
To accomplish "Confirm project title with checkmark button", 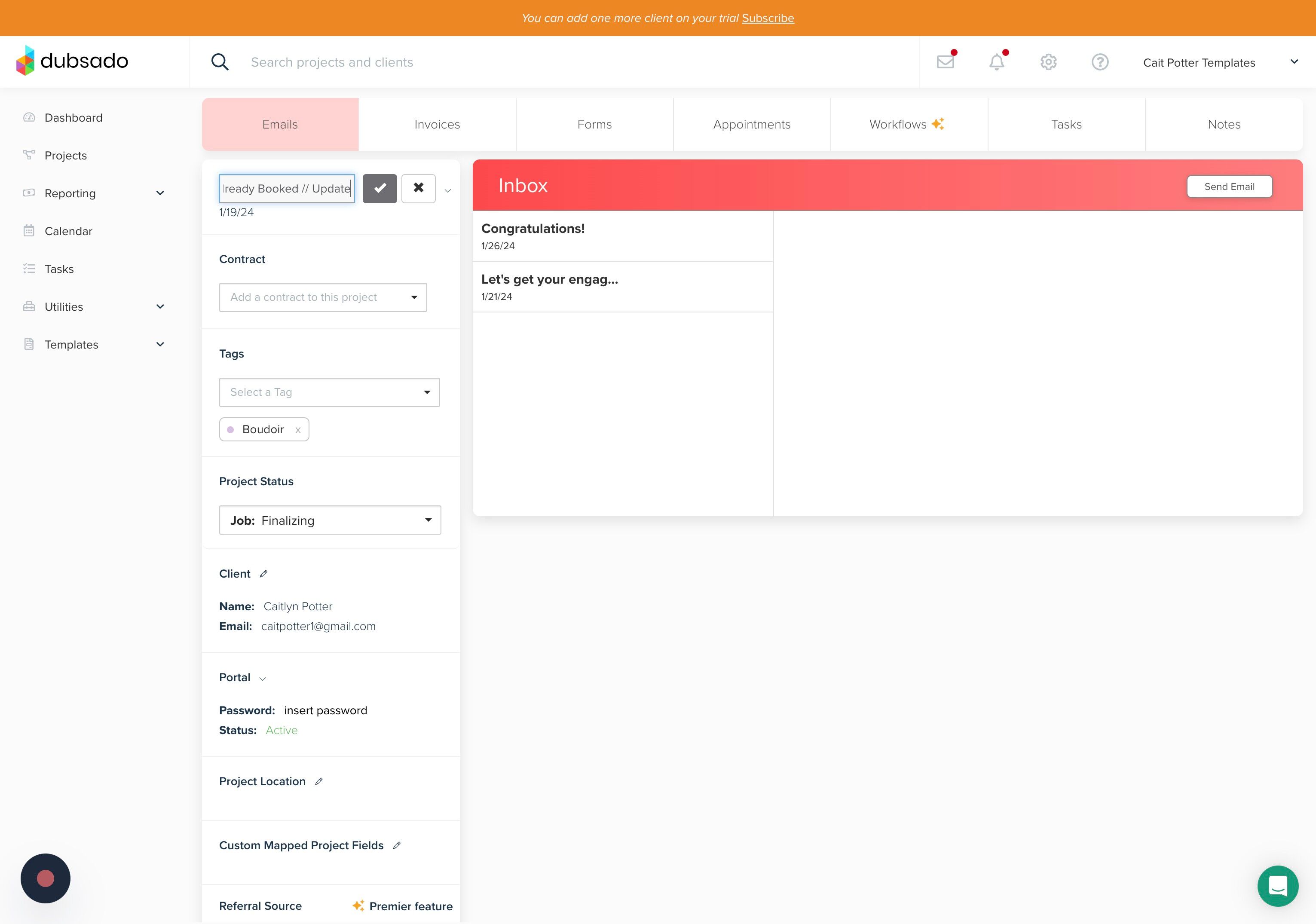I will 379,188.
